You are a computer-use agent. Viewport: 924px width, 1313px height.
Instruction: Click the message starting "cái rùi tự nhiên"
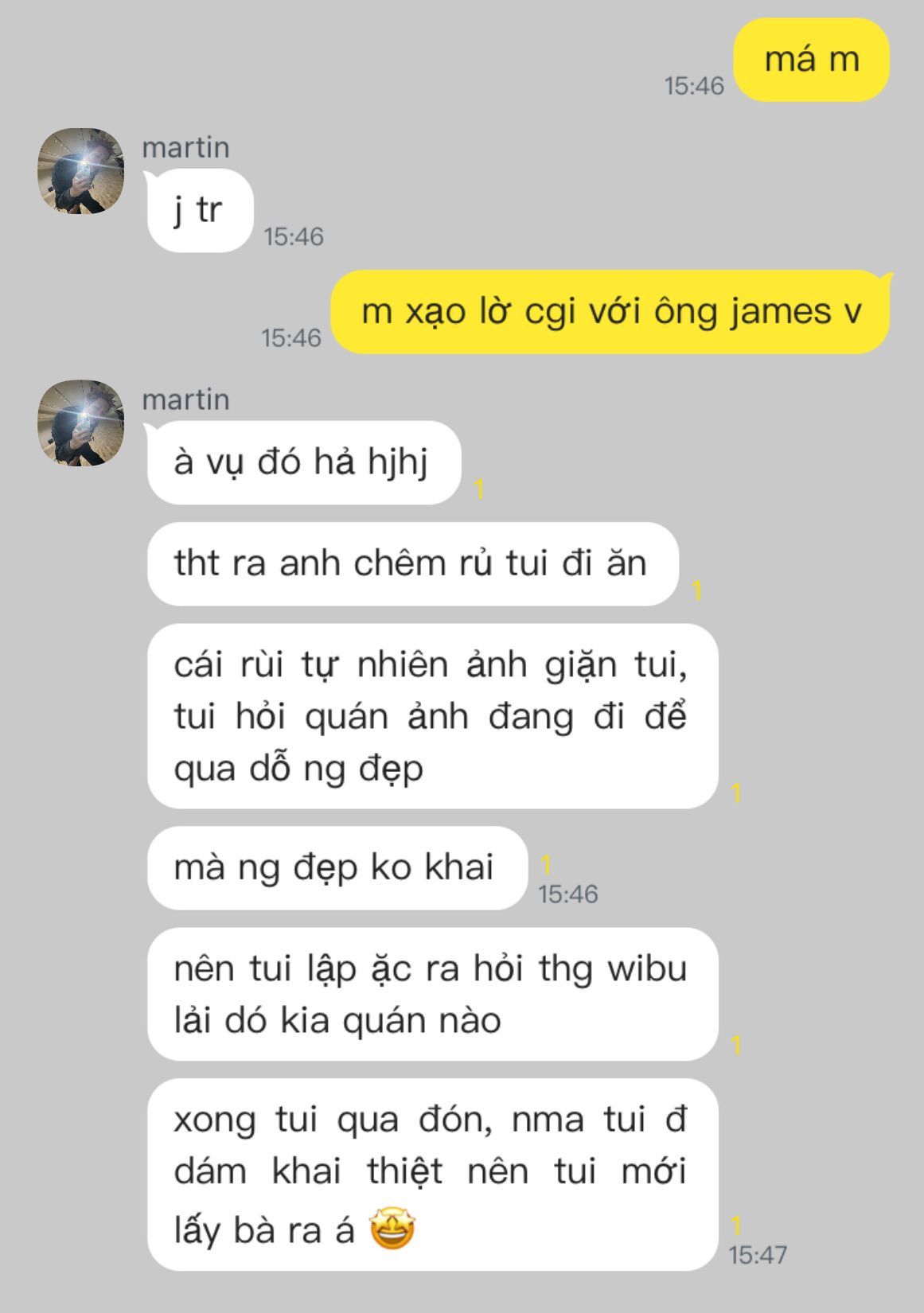432,716
